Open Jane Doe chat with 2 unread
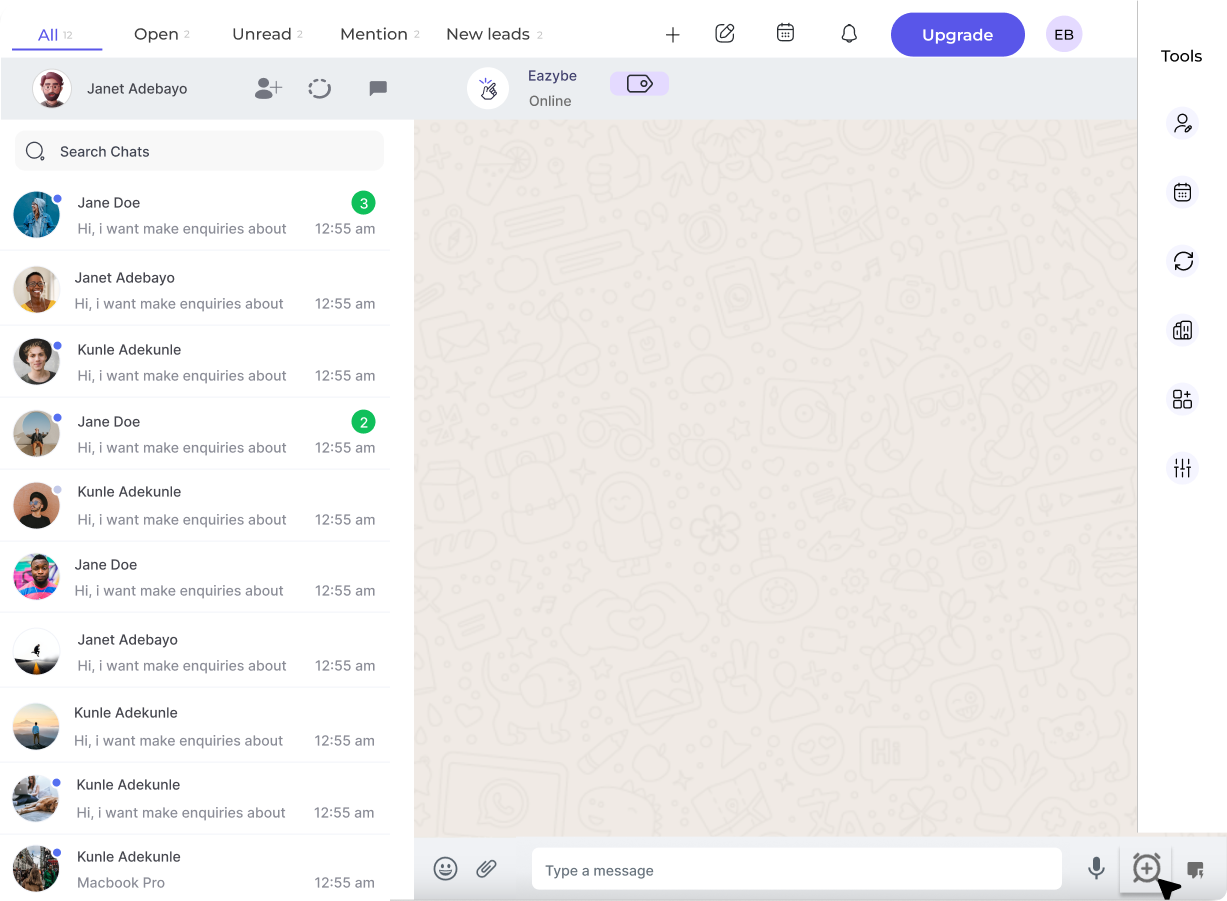 [195, 434]
